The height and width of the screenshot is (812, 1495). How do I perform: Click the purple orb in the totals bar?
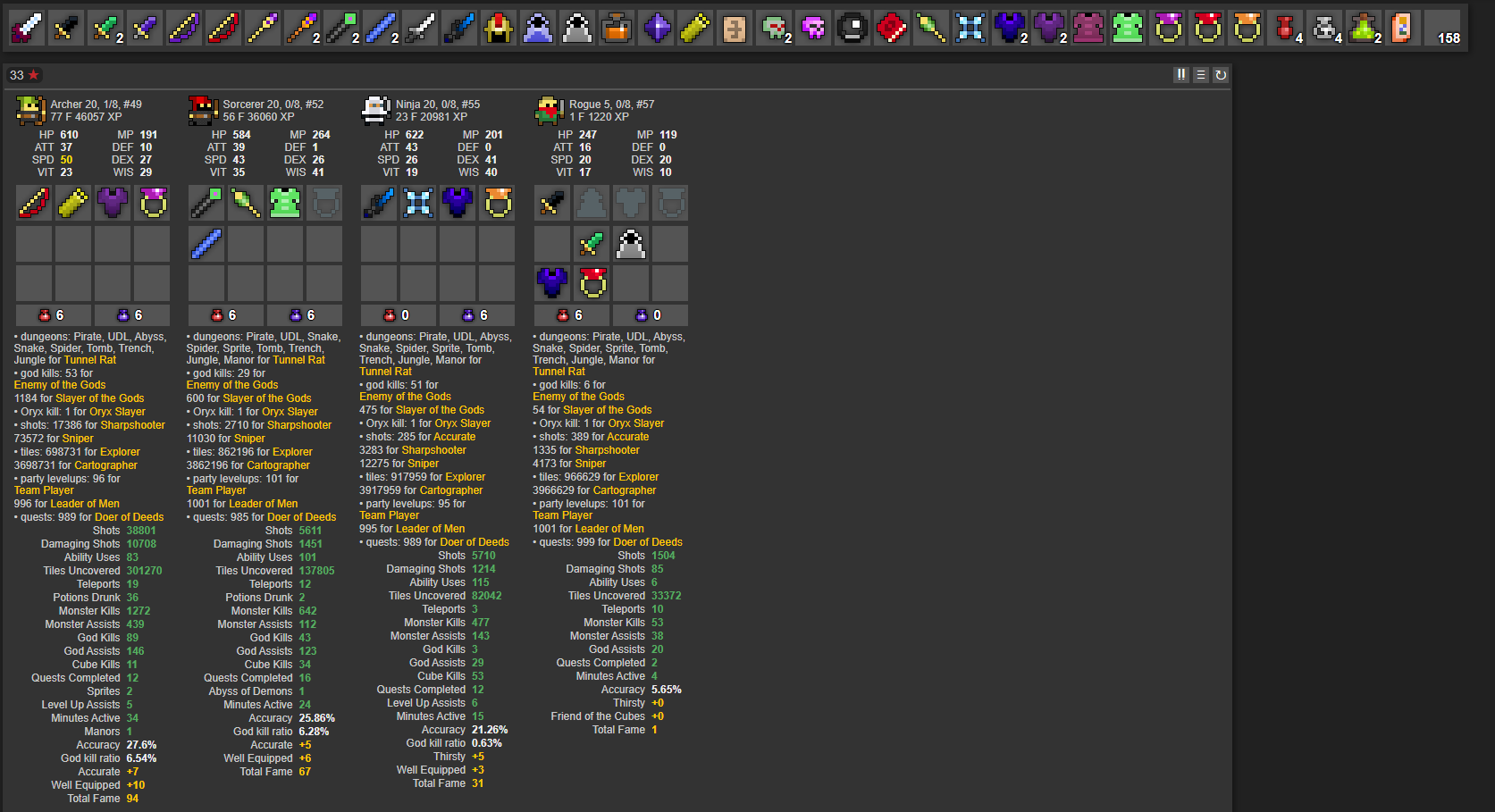click(x=656, y=29)
